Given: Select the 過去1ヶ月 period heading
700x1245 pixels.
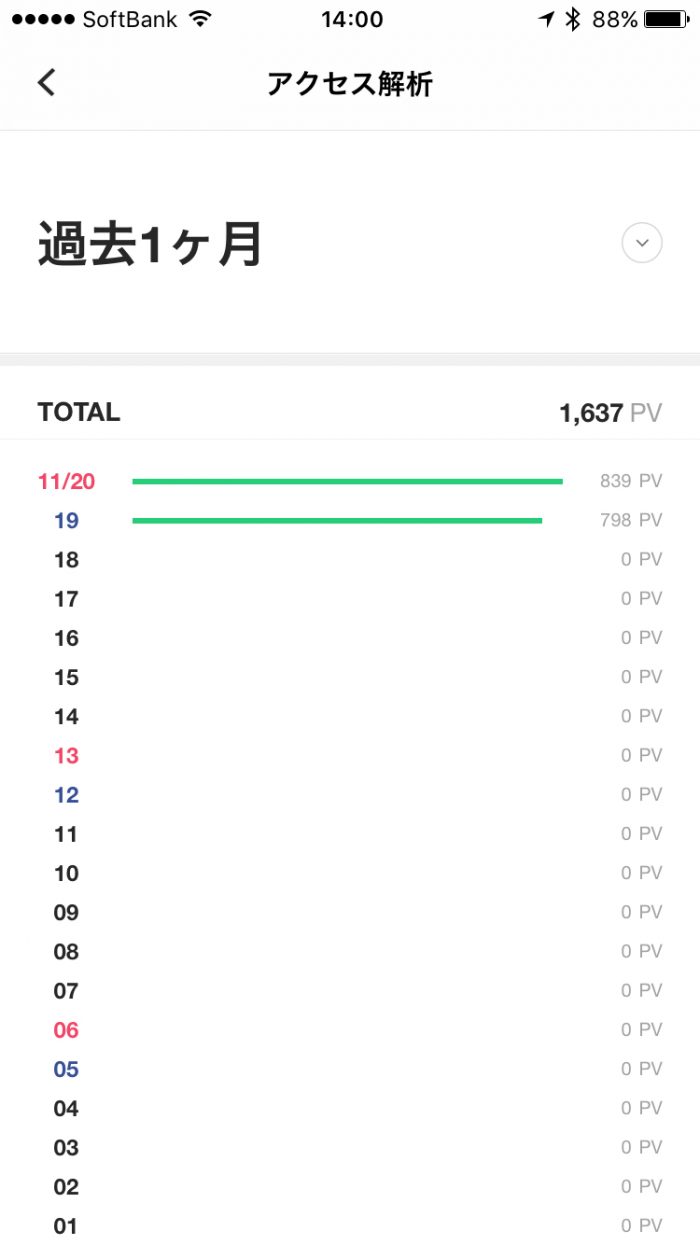Looking at the screenshot, I should click(x=150, y=245).
